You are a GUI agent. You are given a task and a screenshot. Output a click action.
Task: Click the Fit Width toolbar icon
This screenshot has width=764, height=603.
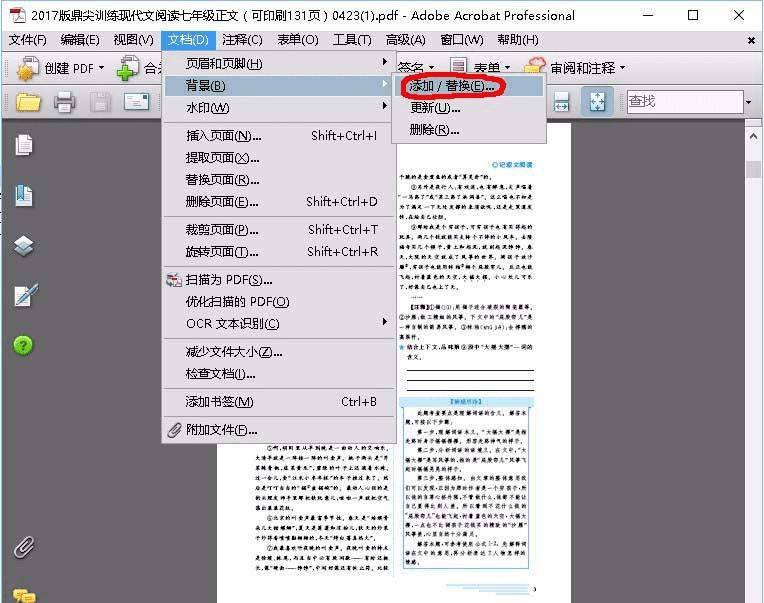pos(561,102)
